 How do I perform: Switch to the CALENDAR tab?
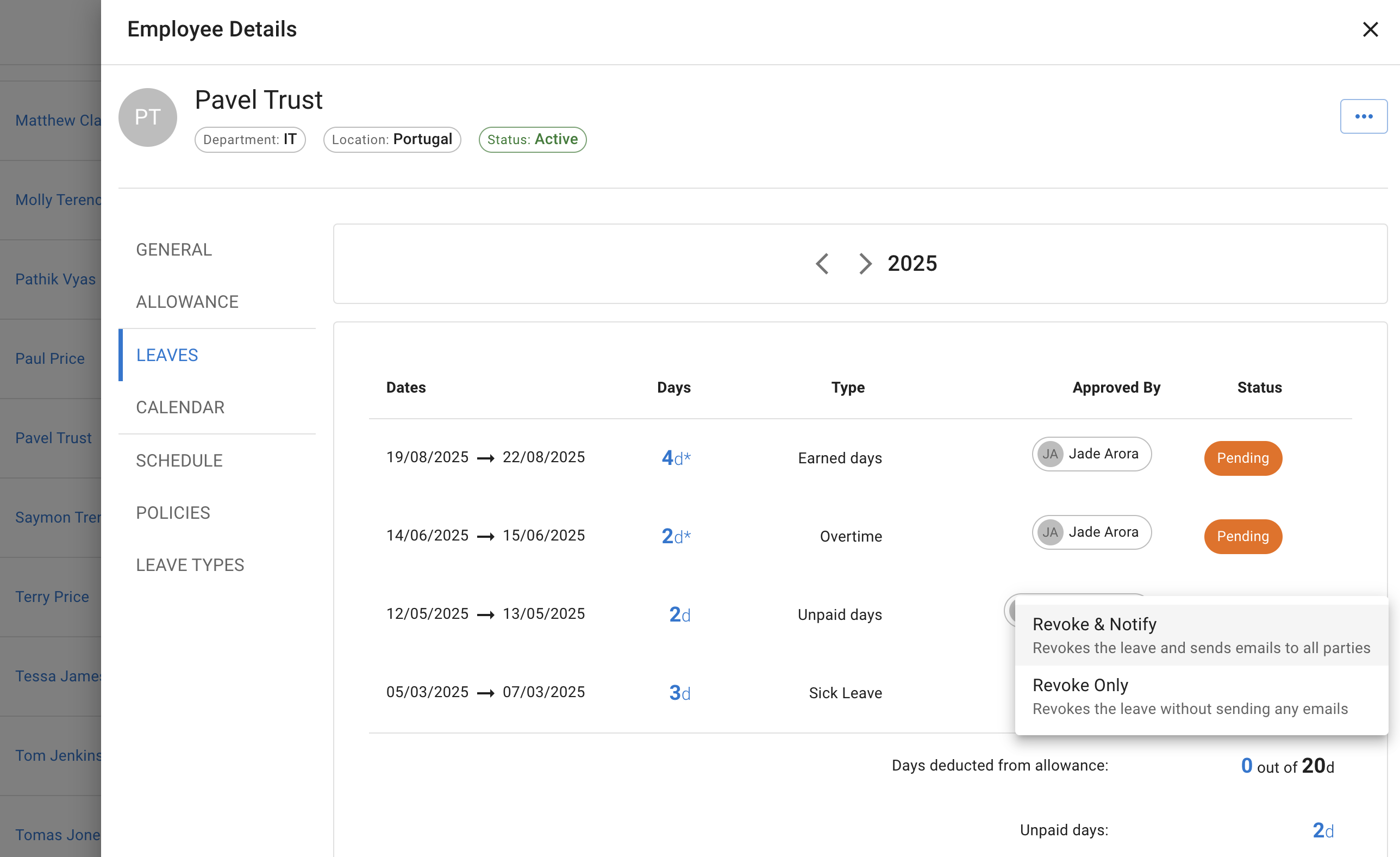(180, 407)
